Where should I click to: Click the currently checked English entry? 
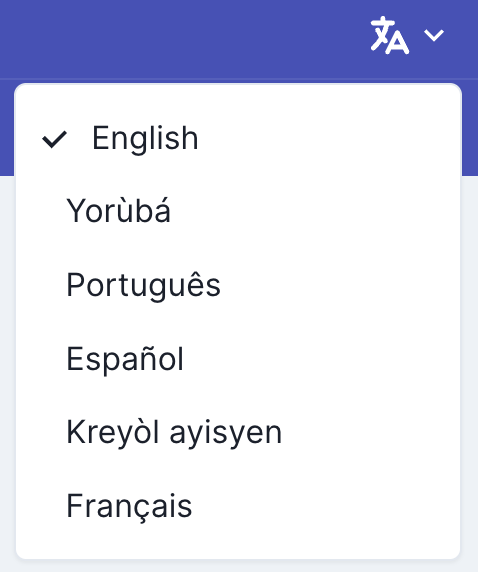(238, 138)
